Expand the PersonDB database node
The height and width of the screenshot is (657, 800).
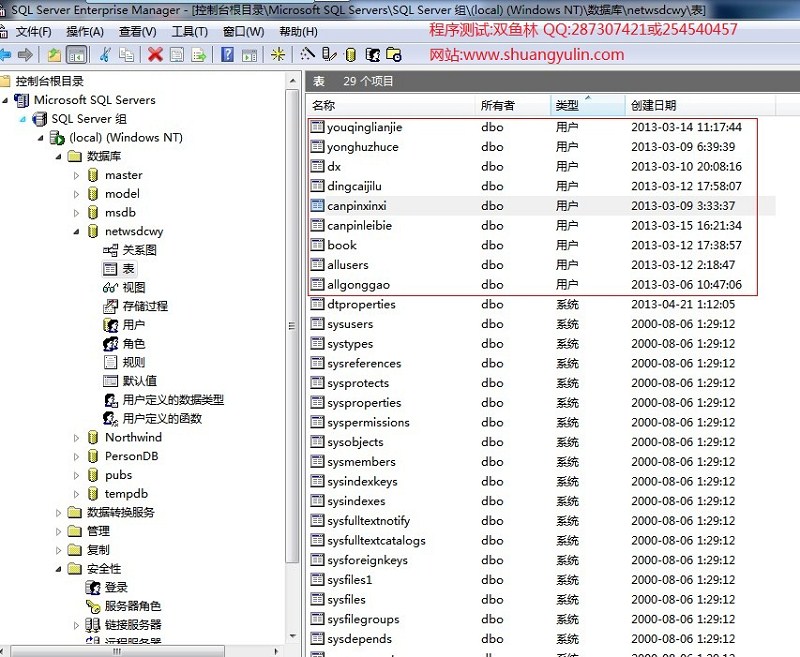point(77,457)
